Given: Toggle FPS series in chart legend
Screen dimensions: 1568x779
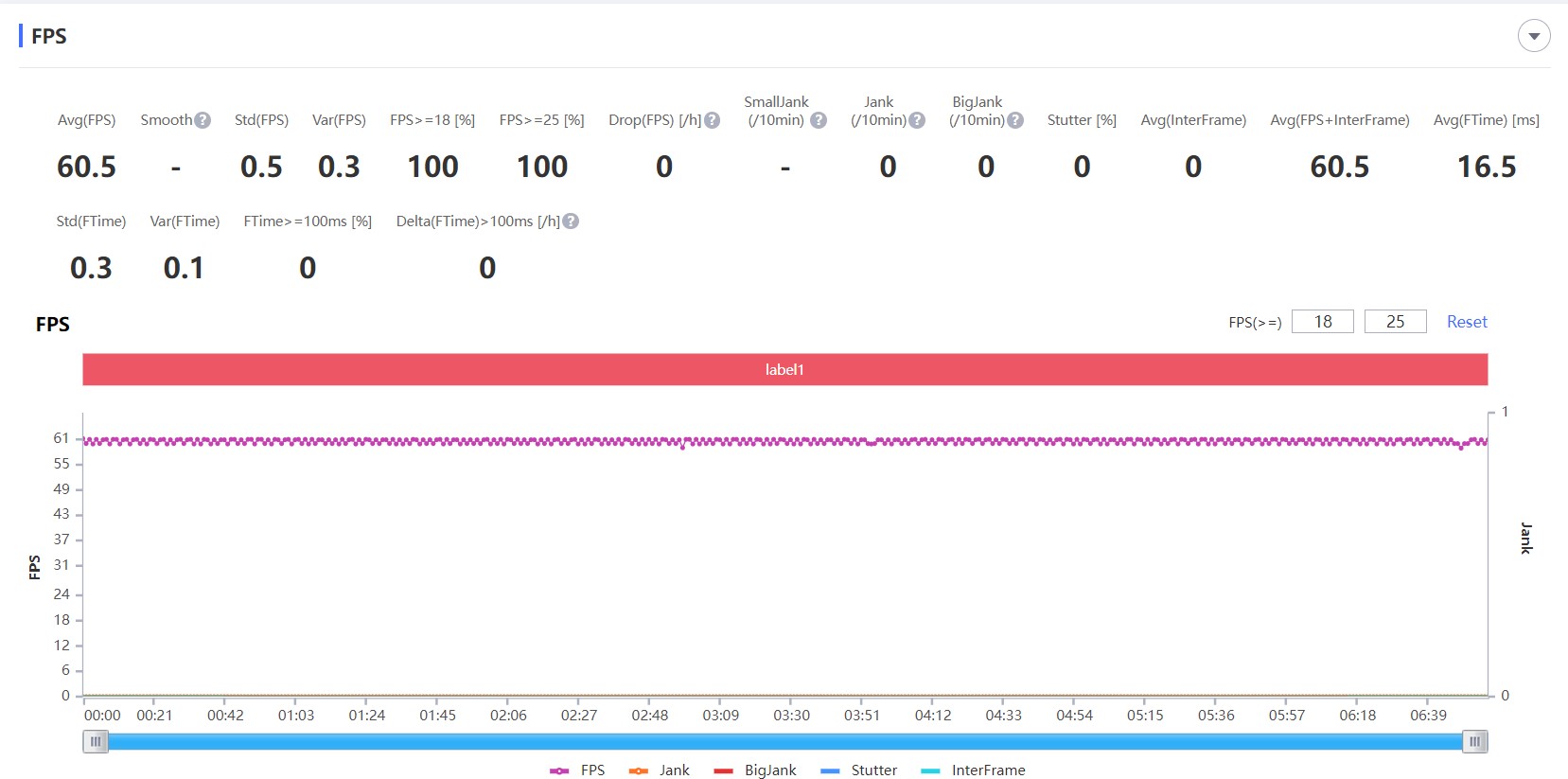Looking at the screenshot, I should click(x=577, y=770).
